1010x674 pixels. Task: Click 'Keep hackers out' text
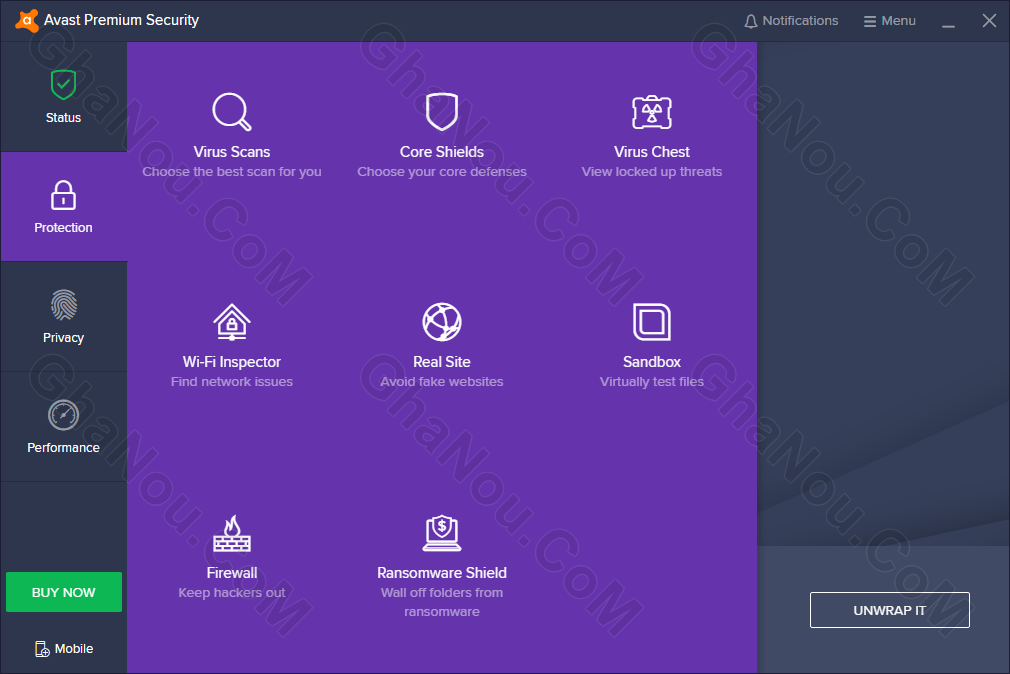point(232,593)
